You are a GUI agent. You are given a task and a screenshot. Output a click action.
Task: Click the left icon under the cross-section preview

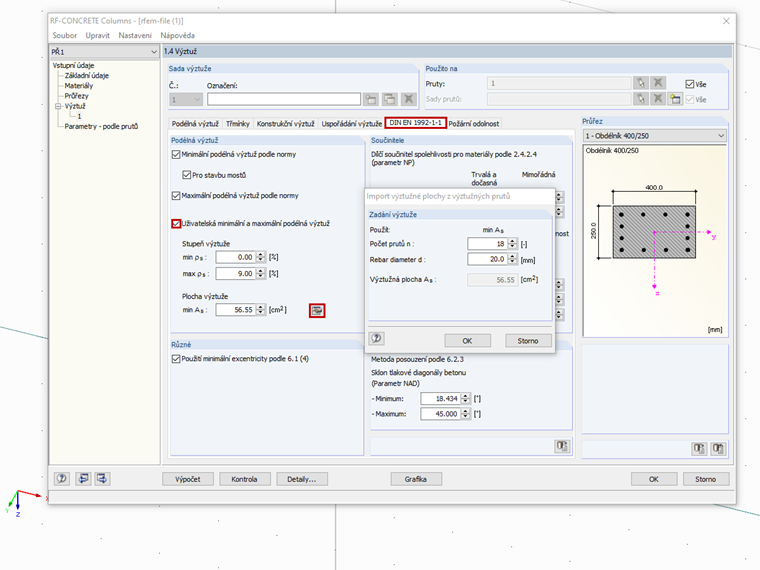699,448
